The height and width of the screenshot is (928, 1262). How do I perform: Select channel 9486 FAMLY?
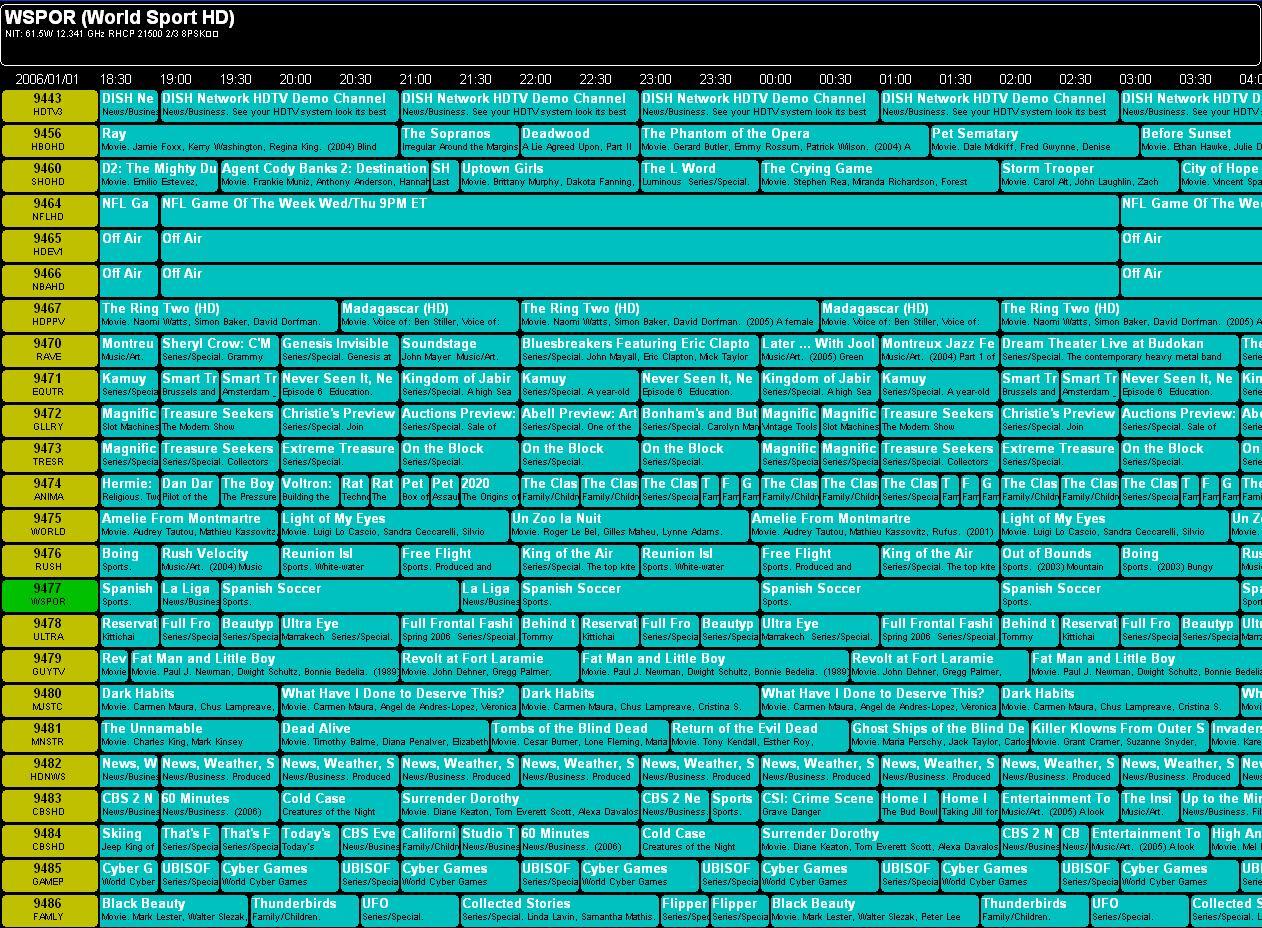click(x=49, y=911)
